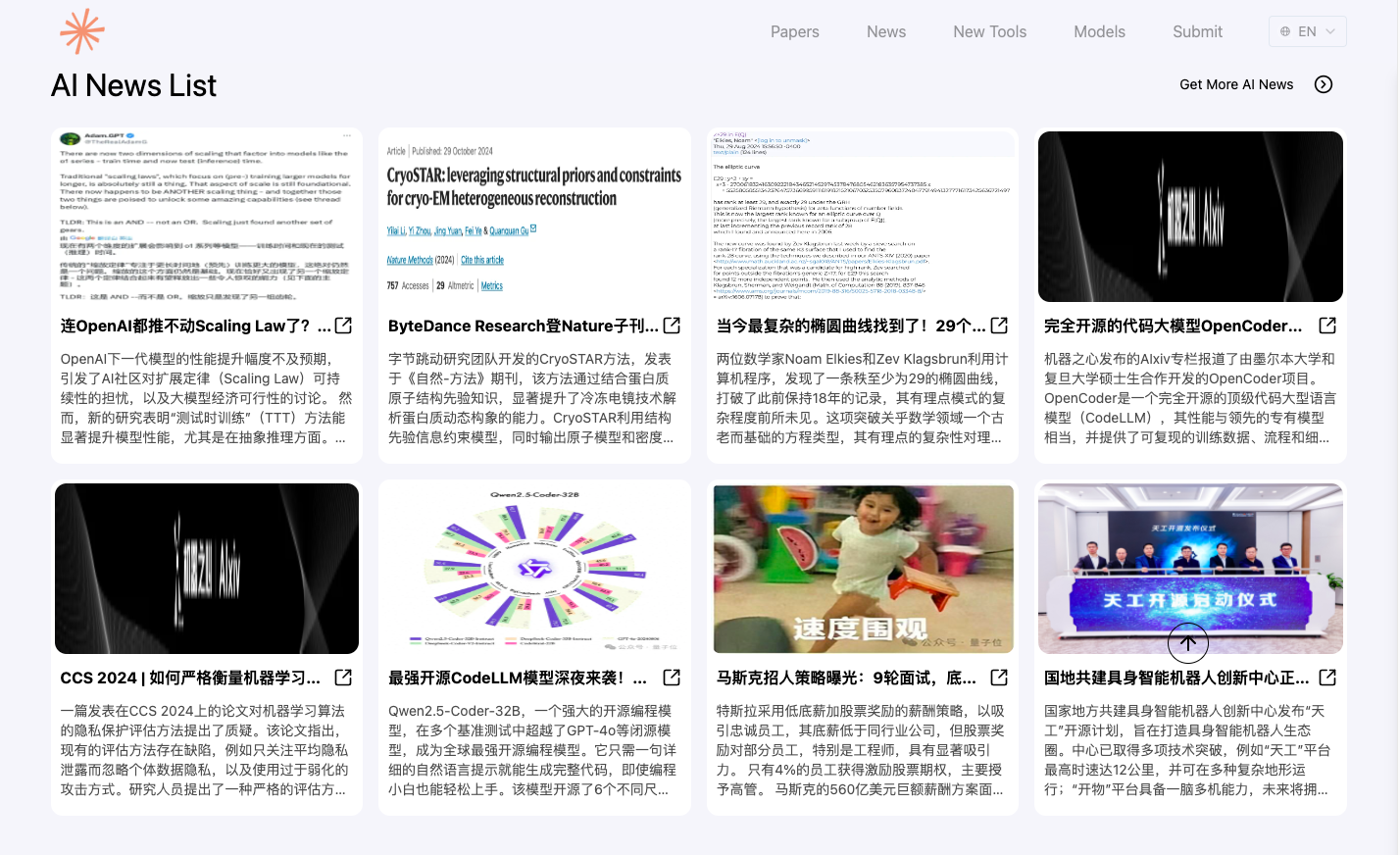Screen dimensions: 1400x855
Task: Click summary text starting 机器之心发布的AIxiv专栏
Action: [x=1189, y=398]
